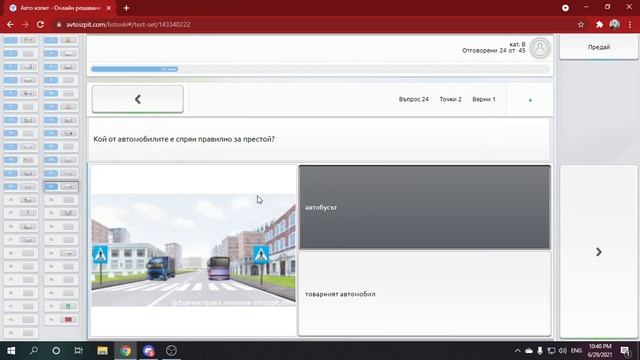Open volume control in system tray
The width and height of the screenshot is (640, 360).
pos(562,351)
